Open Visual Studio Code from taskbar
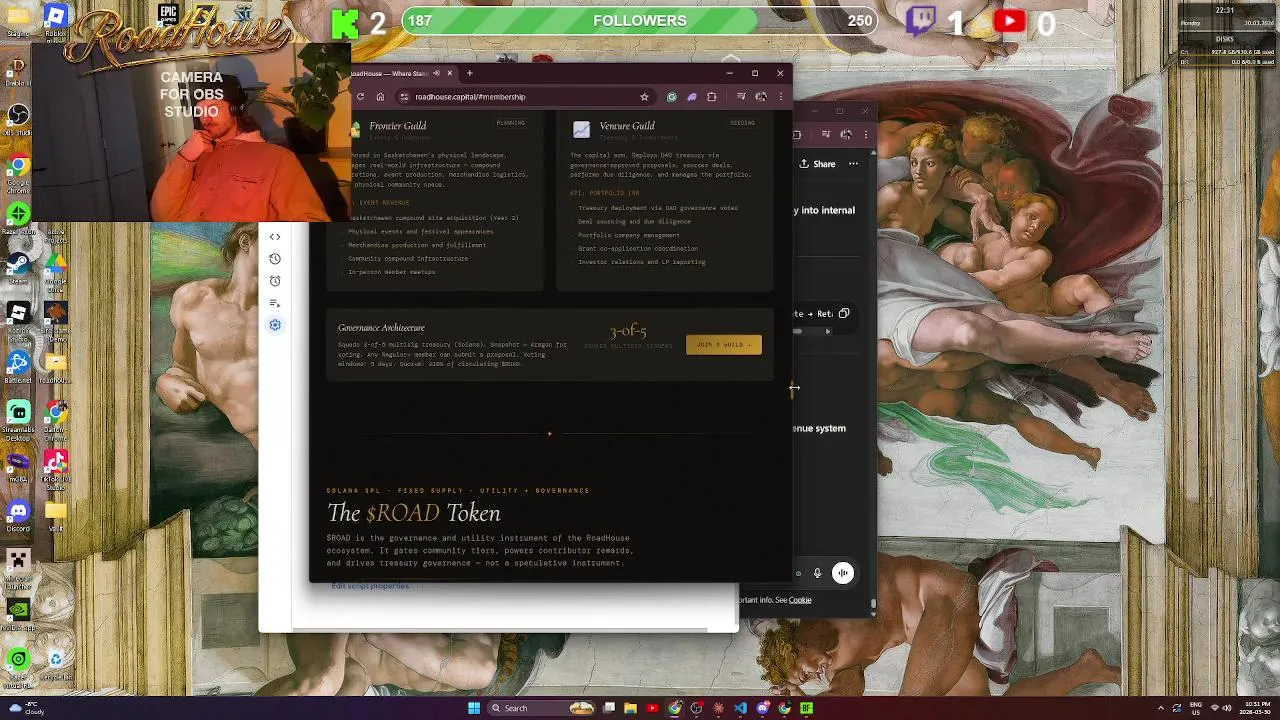This screenshot has width=1280, height=720. tap(740, 708)
